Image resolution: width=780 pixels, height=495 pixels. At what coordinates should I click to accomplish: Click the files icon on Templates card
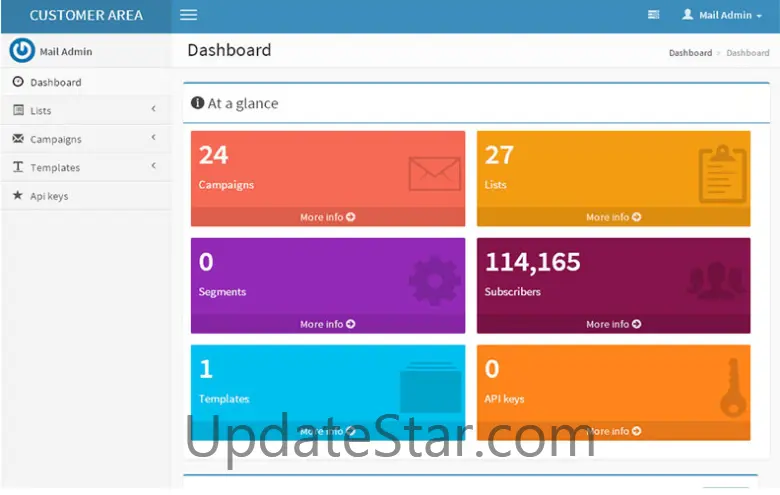coord(431,387)
